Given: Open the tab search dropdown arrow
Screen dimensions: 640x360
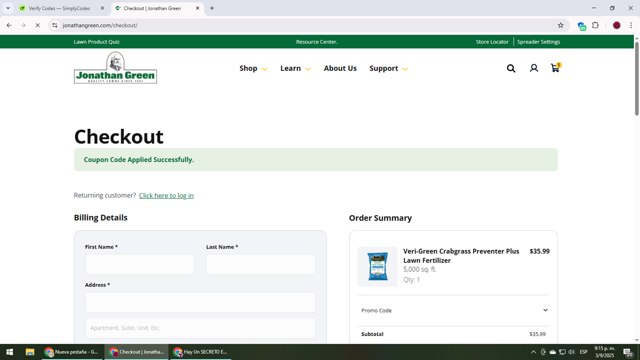Looking at the screenshot, I should tap(8, 8).
